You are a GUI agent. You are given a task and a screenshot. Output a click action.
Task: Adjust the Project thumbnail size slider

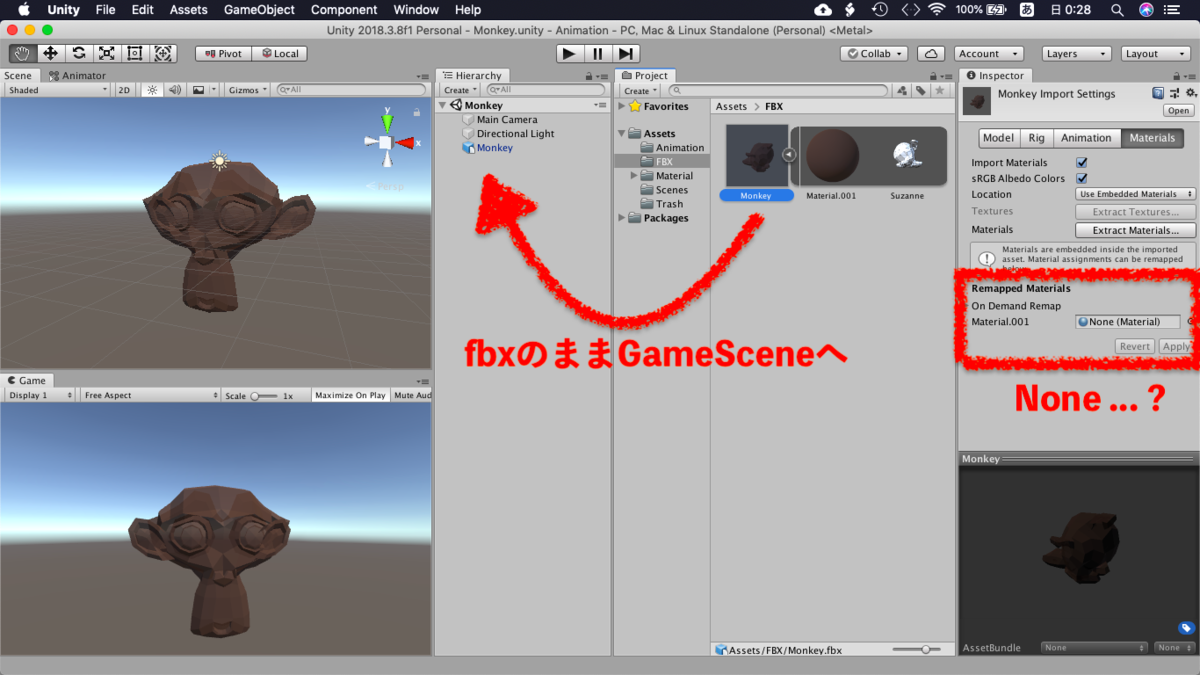pyautogui.click(x=918, y=650)
